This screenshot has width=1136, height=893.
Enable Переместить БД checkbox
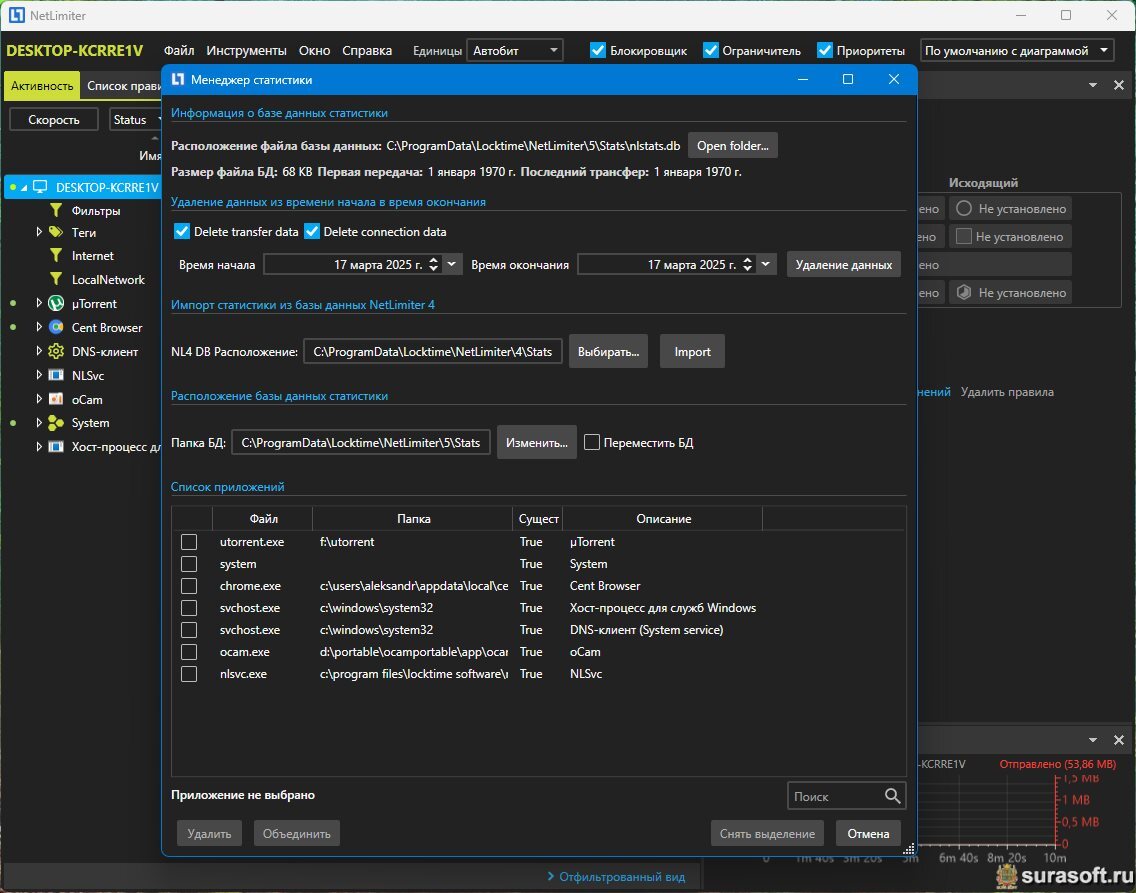click(592, 443)
